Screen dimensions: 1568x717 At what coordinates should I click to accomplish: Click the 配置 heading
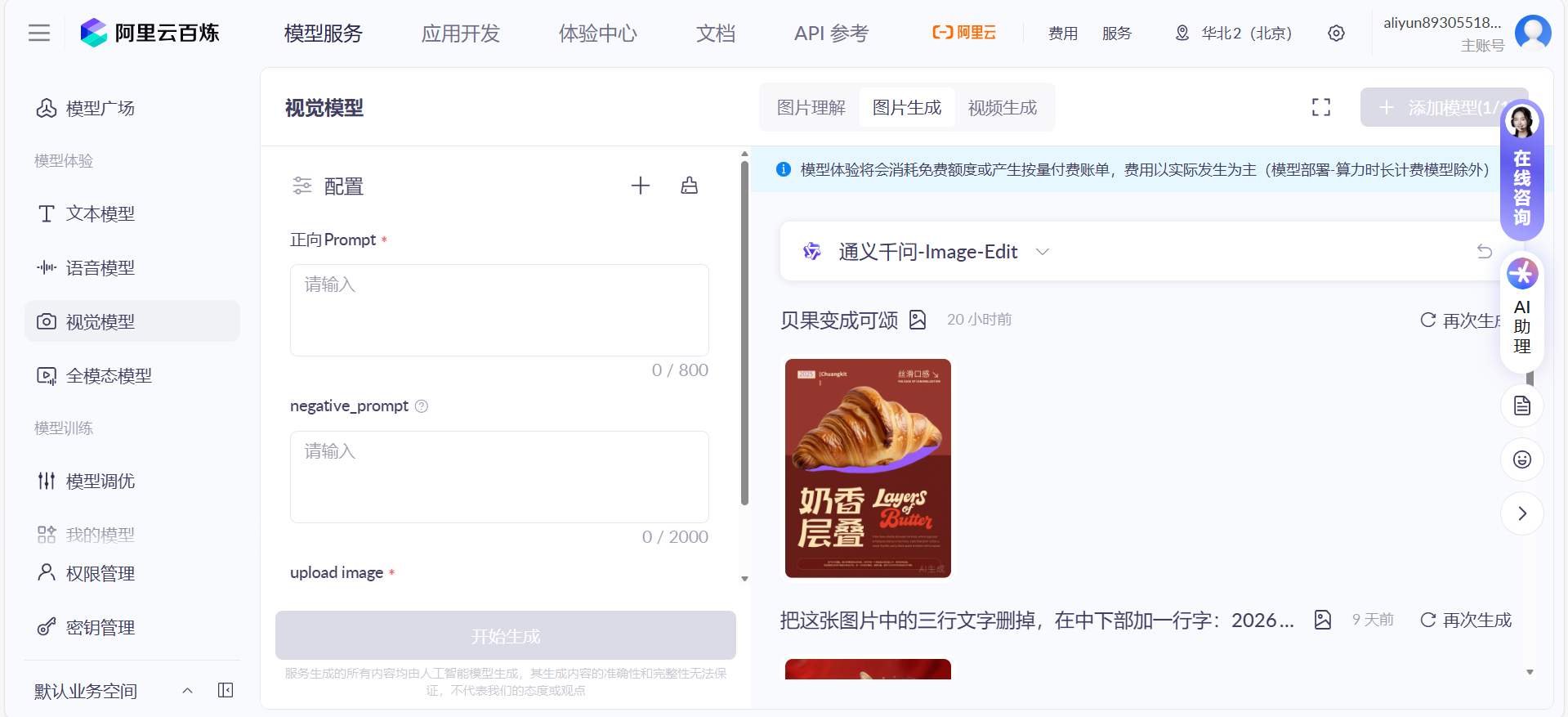(343, 186)
